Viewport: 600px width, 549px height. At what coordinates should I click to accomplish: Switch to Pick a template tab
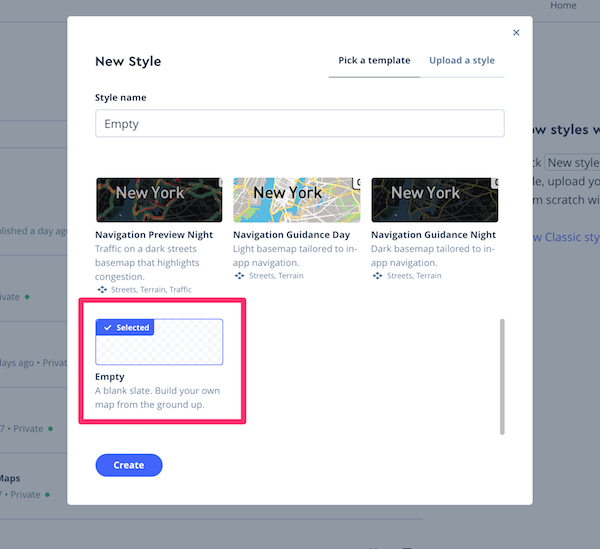374,60
